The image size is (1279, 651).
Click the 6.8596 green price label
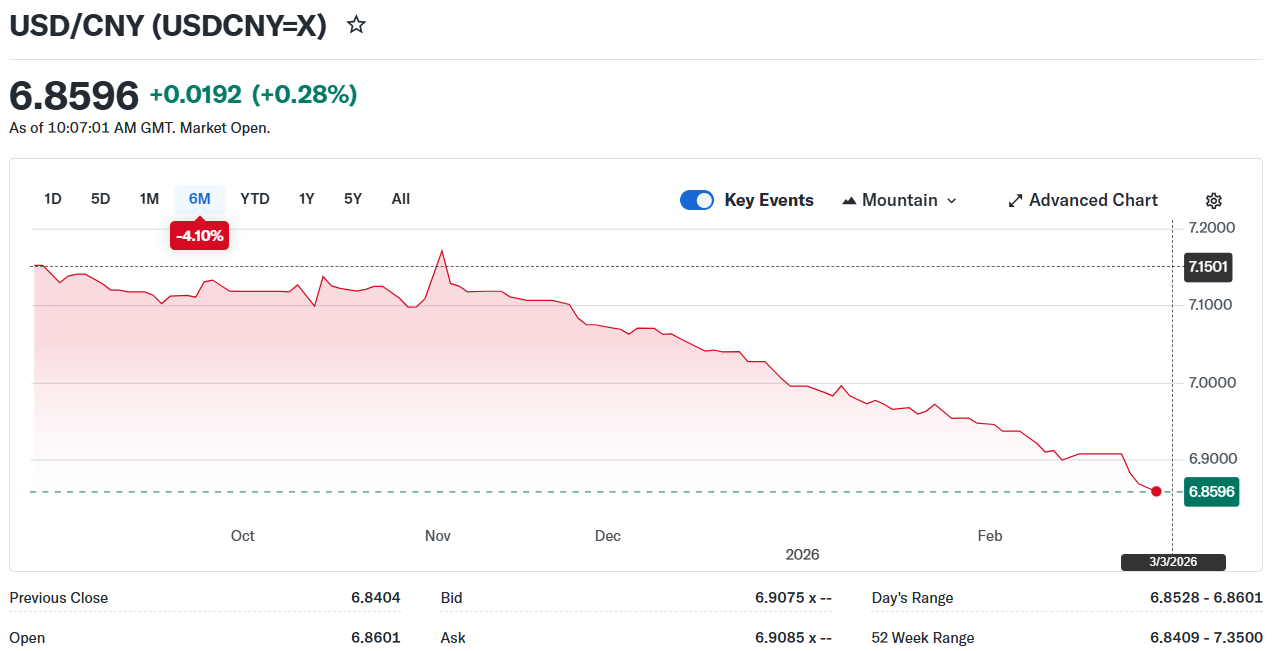(1211, 492)
